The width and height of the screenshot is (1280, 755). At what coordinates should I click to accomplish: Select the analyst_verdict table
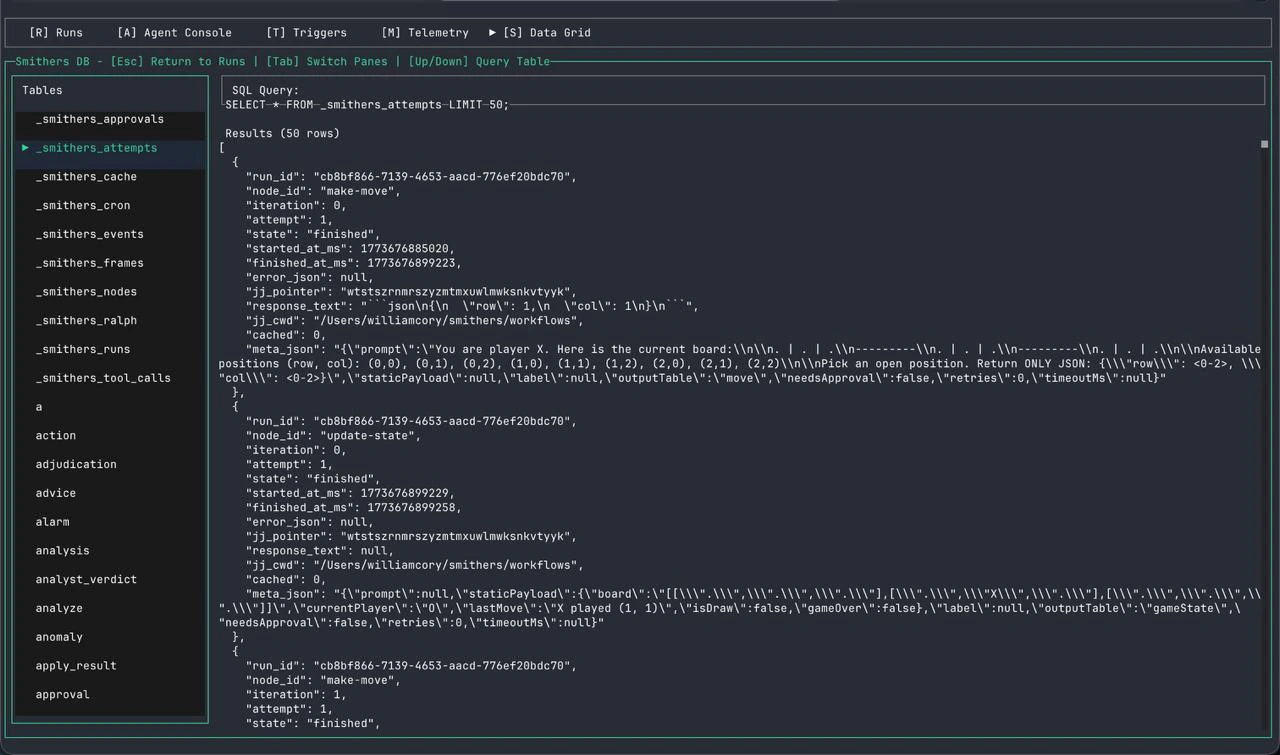pos(86,579)
